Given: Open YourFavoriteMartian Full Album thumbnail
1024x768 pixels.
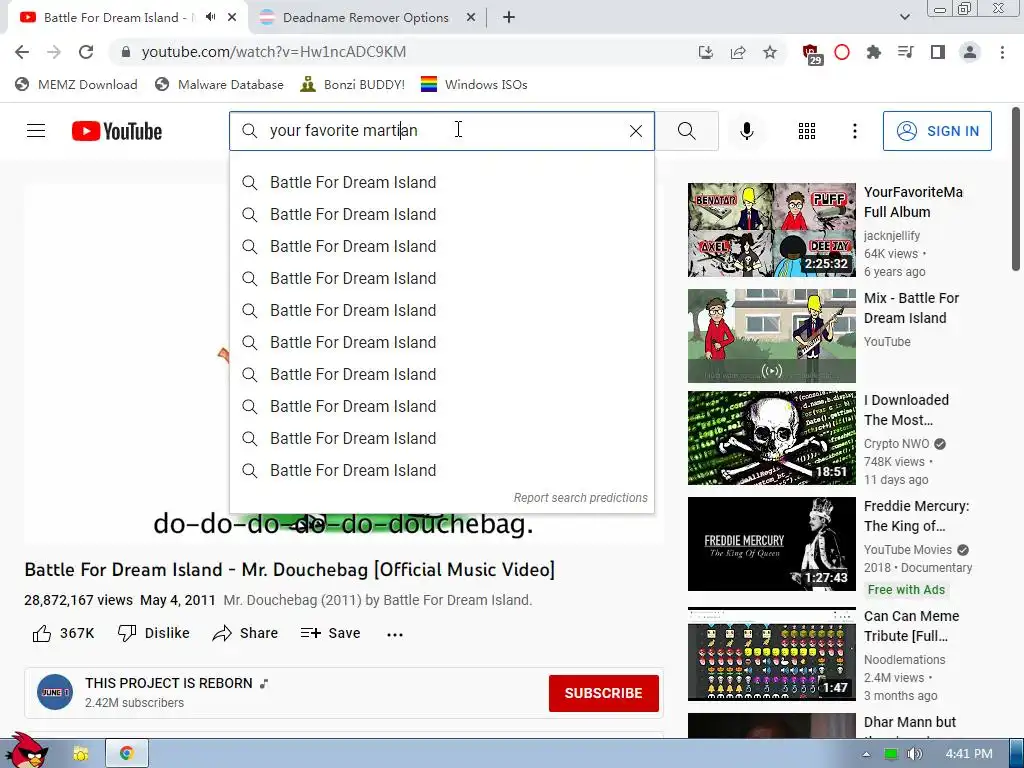Looking at the screenshot, I should [771, 230].
